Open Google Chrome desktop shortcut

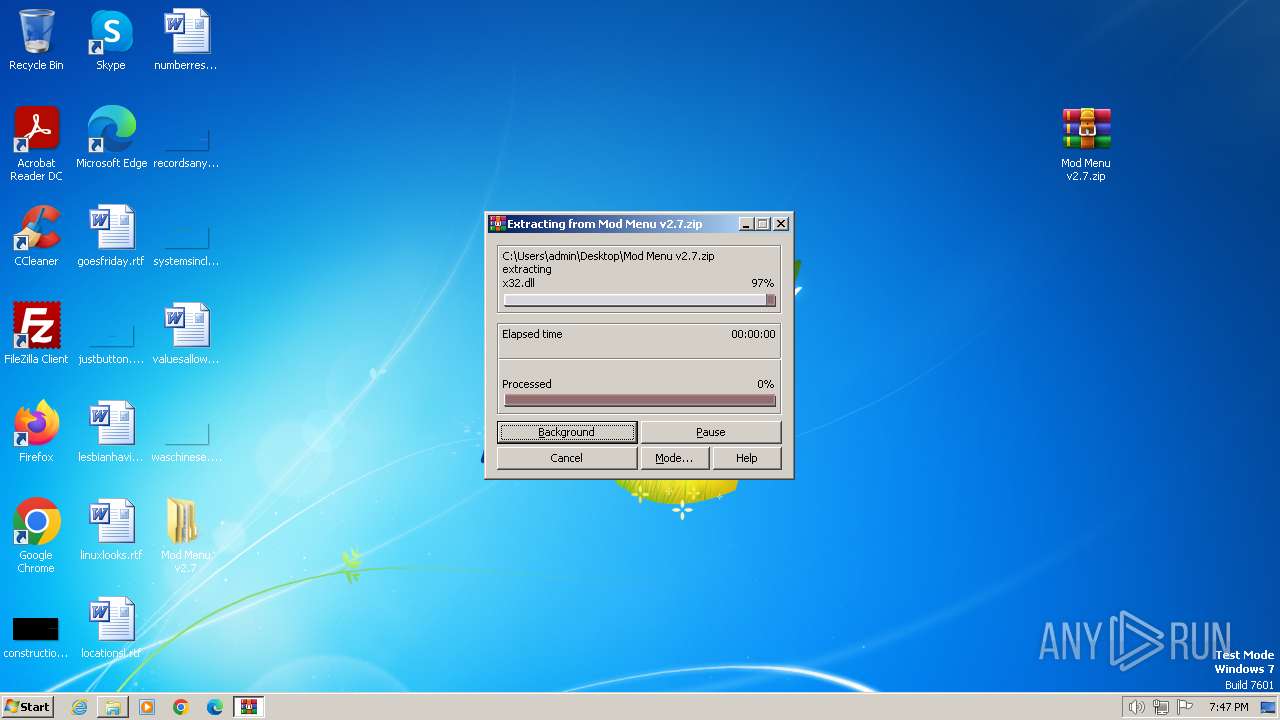tap(36, 535)
